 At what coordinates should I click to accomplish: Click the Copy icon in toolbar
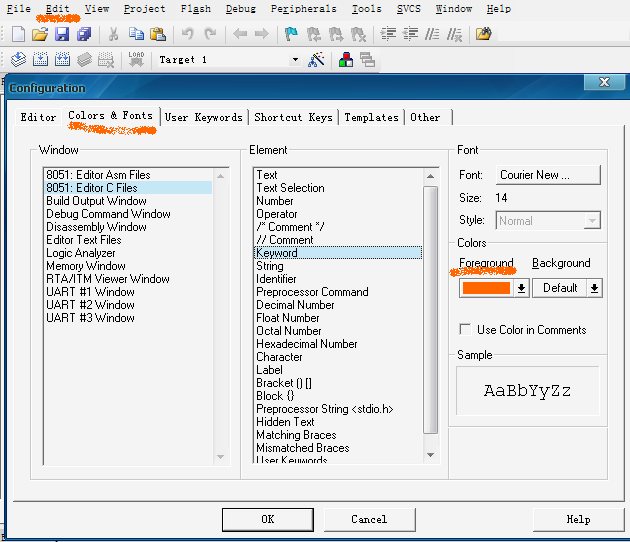click(x=137, y=34)
